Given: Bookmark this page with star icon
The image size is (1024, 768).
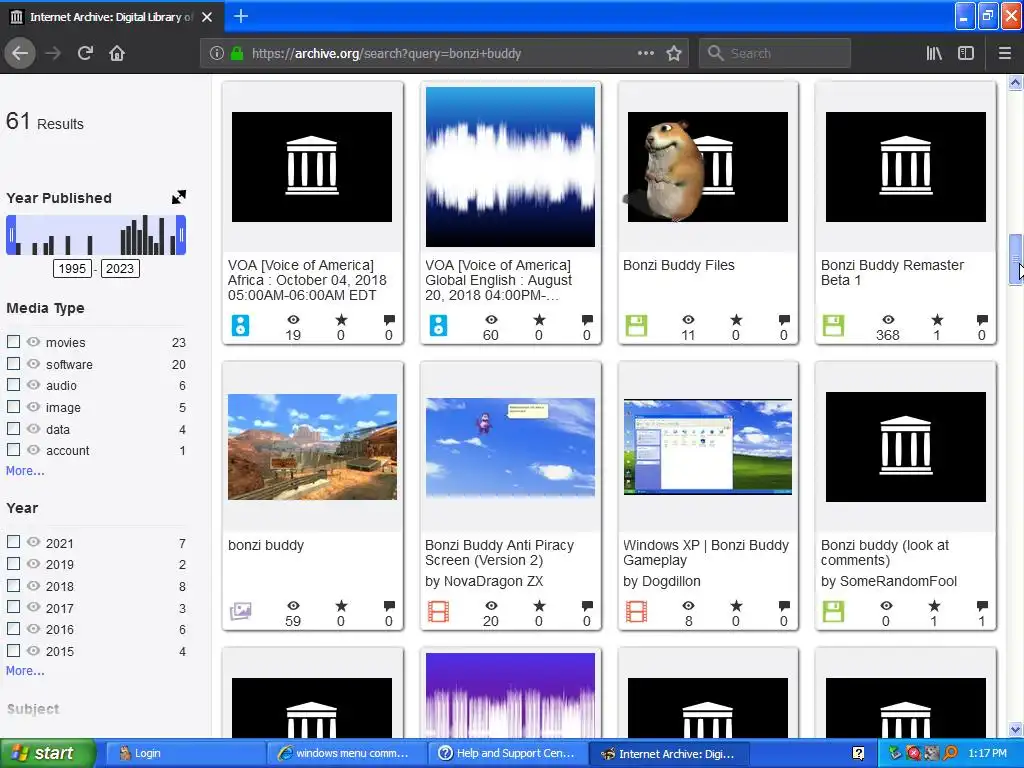Looking at the screenshot, I should click(x=674, y=54).
